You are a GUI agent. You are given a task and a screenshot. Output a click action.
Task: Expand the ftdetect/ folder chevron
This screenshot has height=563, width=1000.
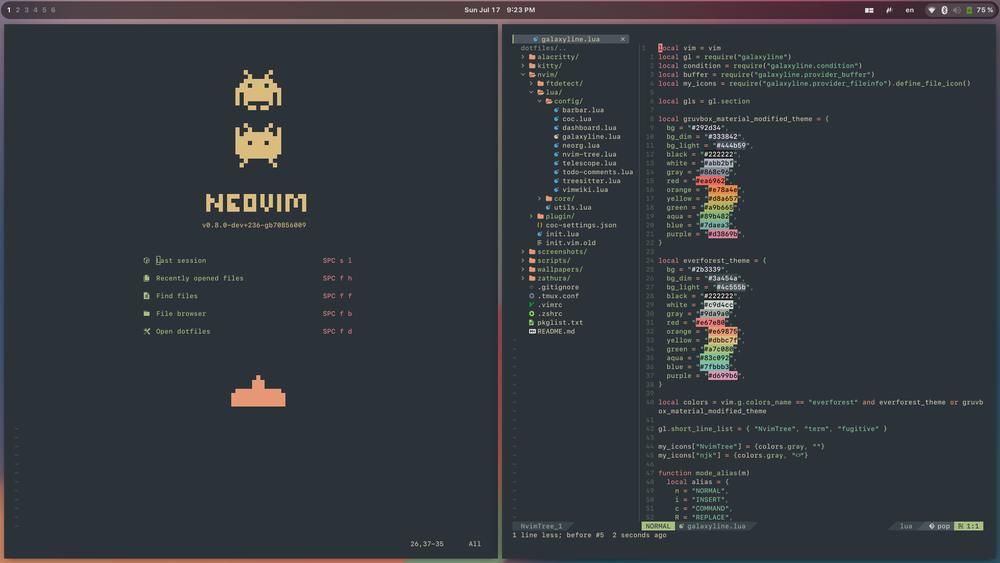click(x=531, y=84)
